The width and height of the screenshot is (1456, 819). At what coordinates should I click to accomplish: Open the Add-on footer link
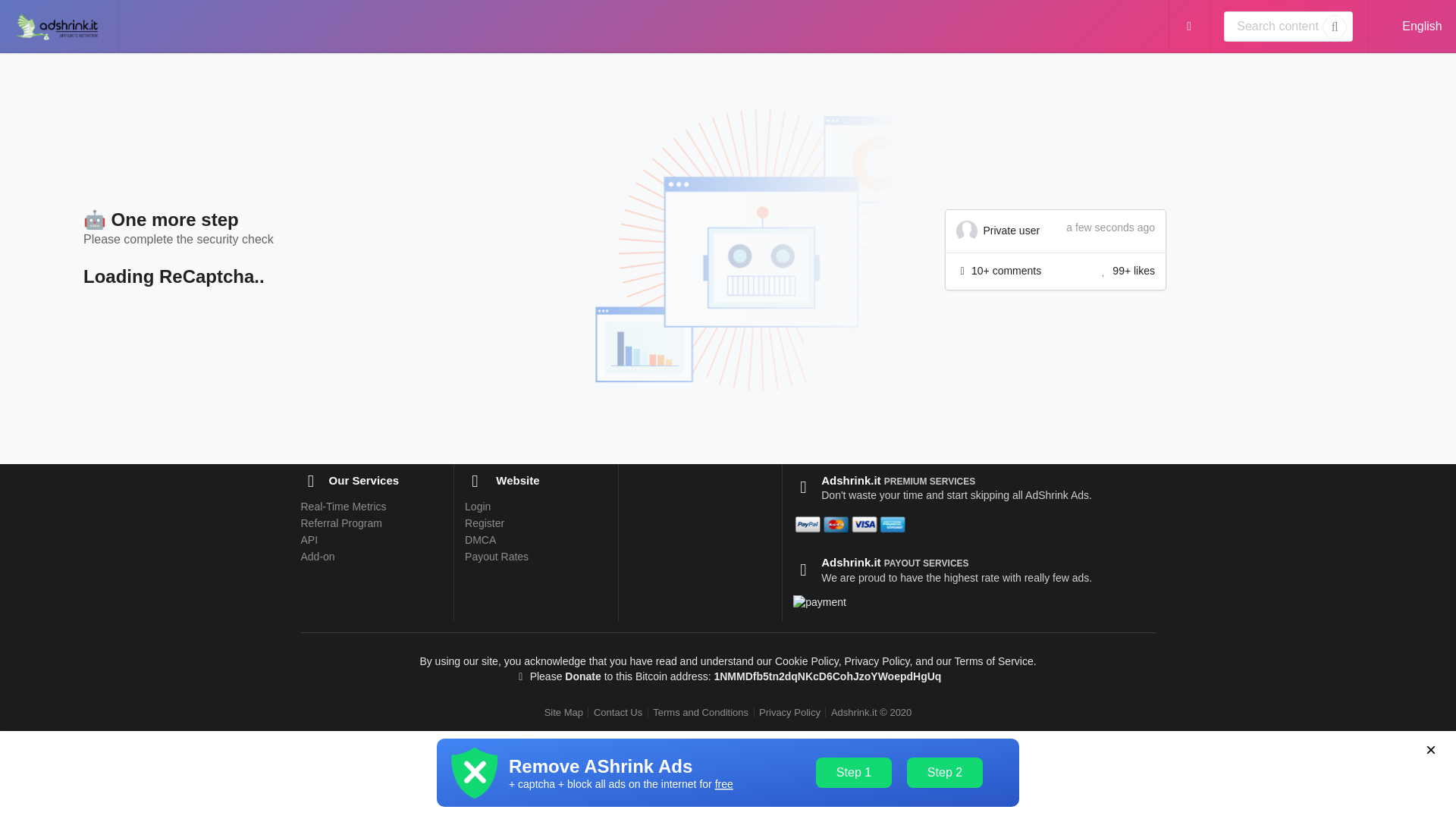click(317, 557)
